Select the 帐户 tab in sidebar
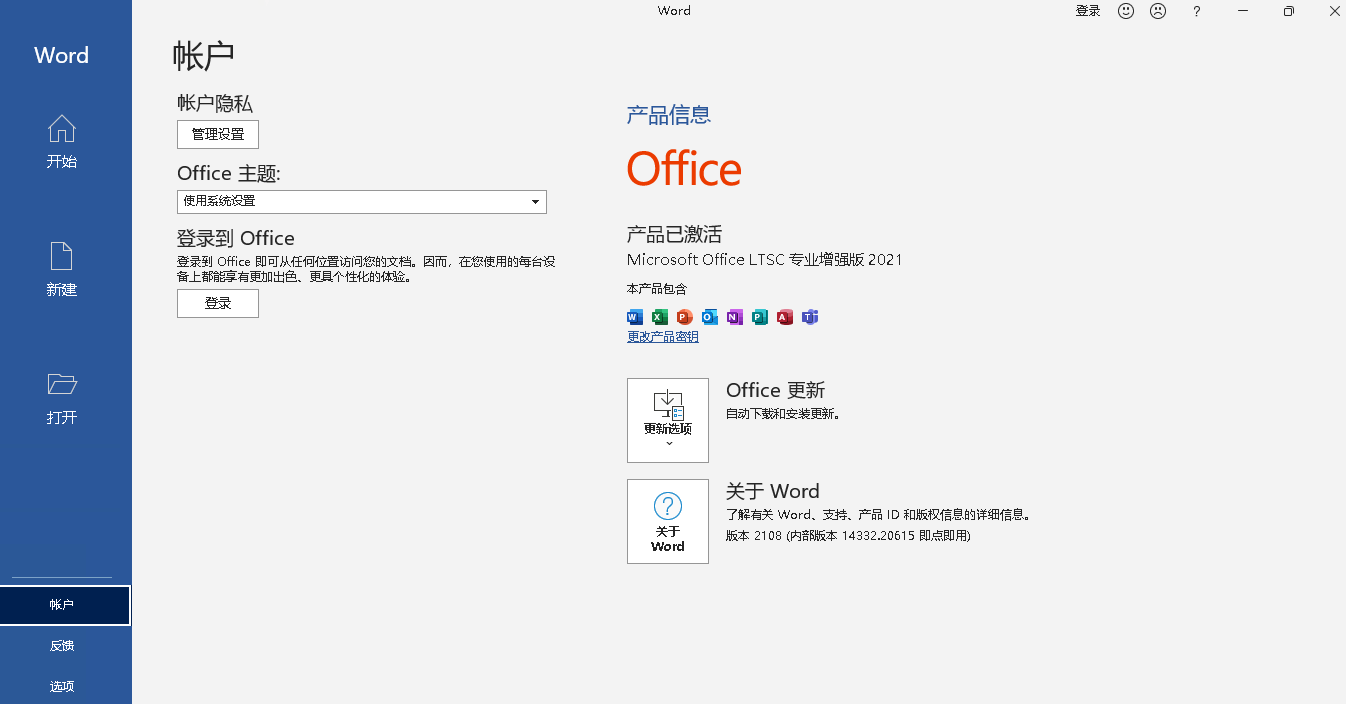Viewport: 1346px width, 704px height. [x=65, y=605]
